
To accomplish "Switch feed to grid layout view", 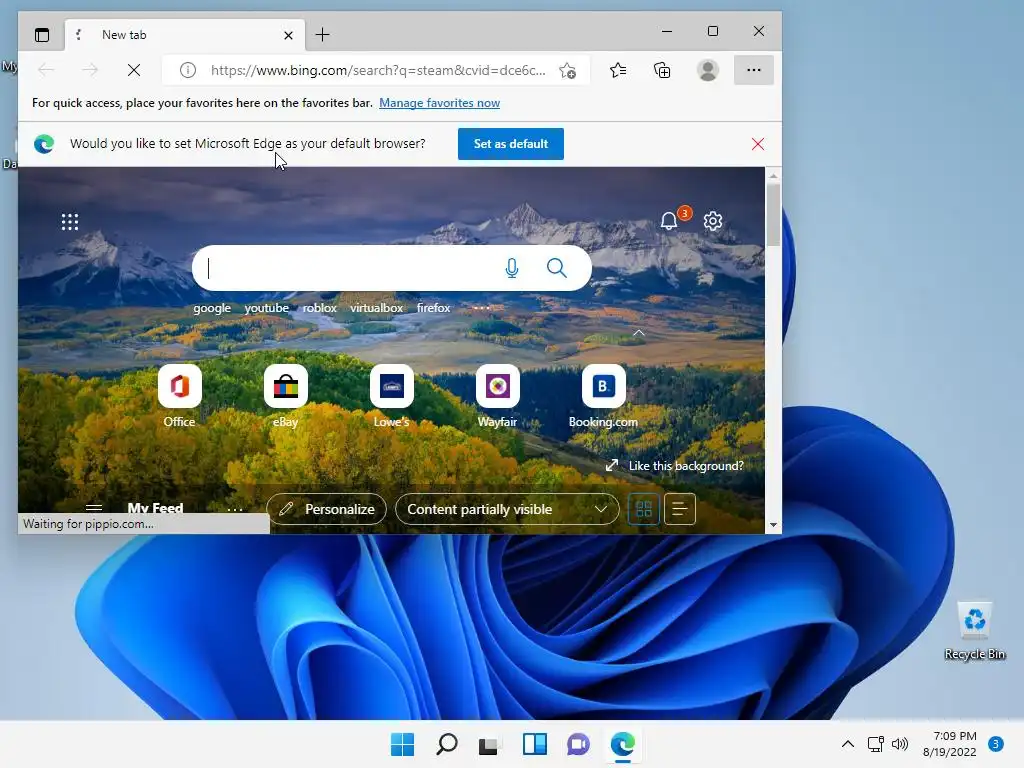I will (643, 509).
